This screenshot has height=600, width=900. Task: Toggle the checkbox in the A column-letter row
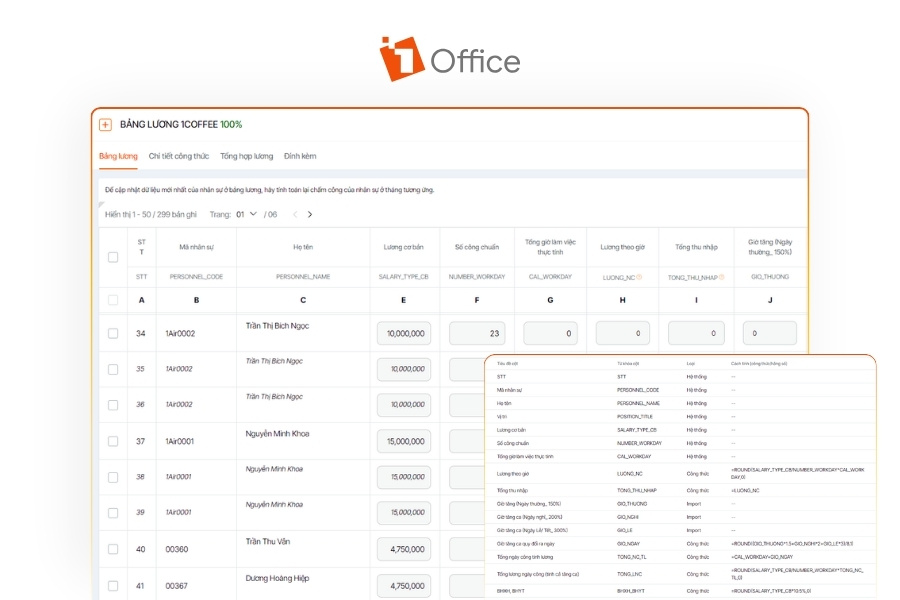pyautogui.click(x=113, y=300)
